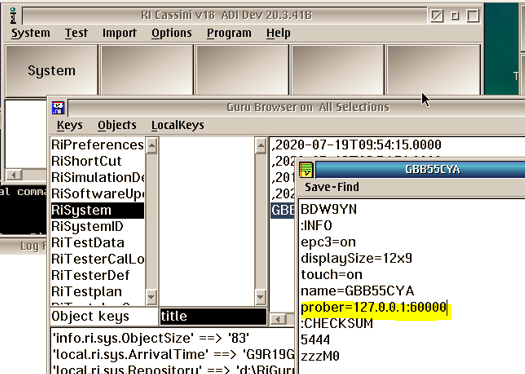Open the LocalKeys menu
The height and width of the screenshot is (374, 525).
(x=177, y=125)
